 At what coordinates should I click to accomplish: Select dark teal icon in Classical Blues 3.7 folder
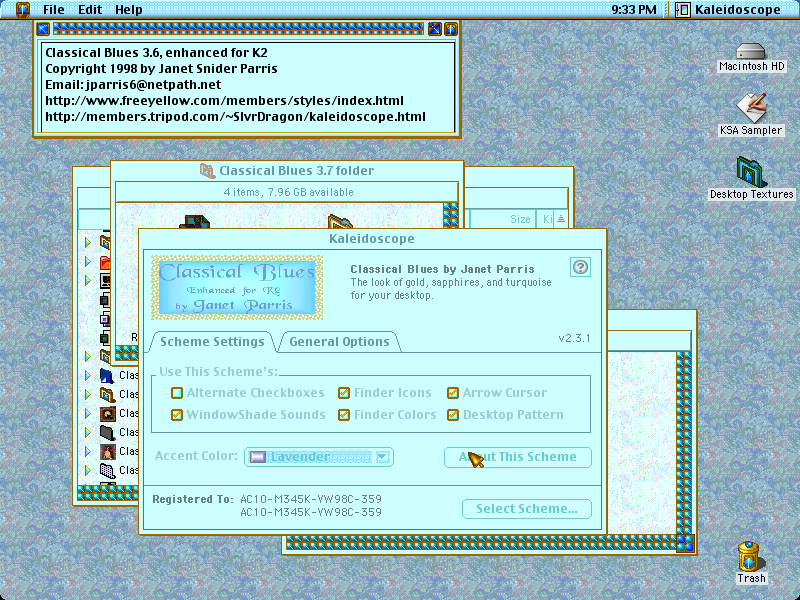click(x=194, y=222)
